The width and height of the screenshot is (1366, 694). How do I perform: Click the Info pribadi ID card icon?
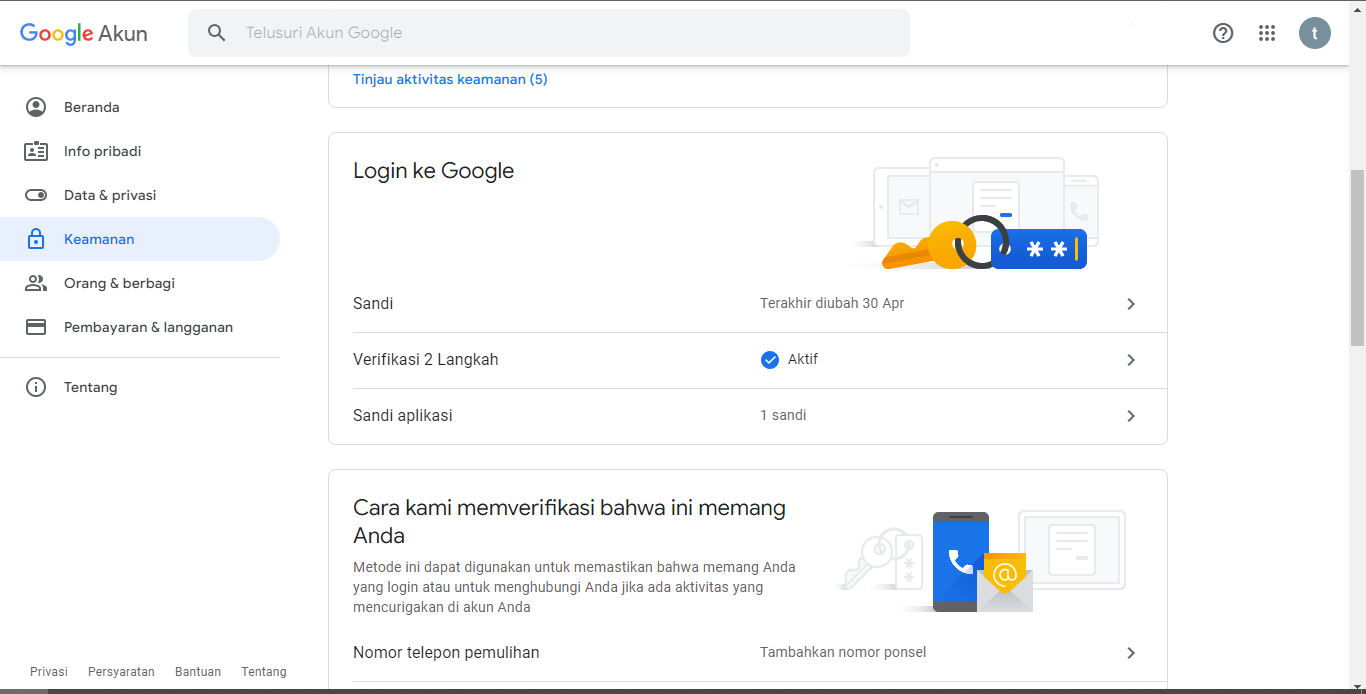36,151
